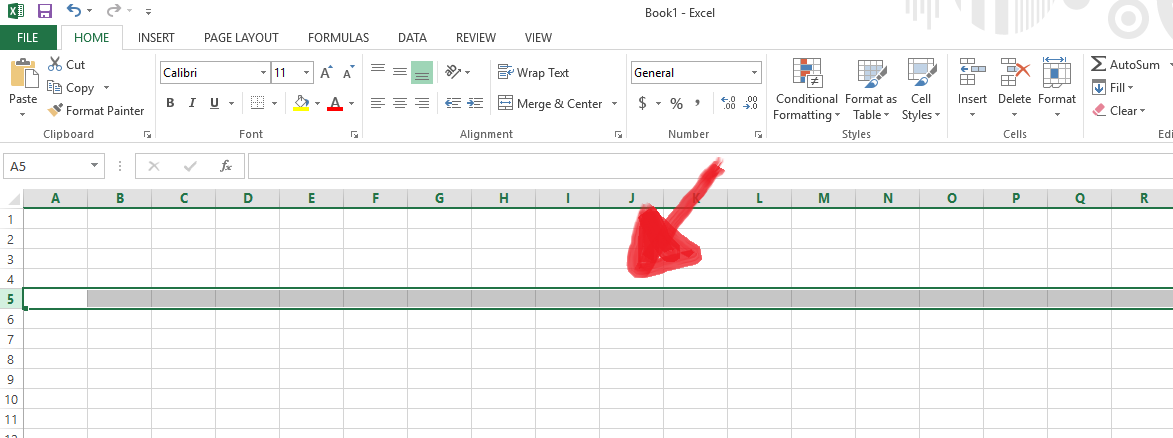Image resolution: width=1173 pixels, height=438 pixels.
Task: Click the Copy icon
Action: tap(55, 88)
